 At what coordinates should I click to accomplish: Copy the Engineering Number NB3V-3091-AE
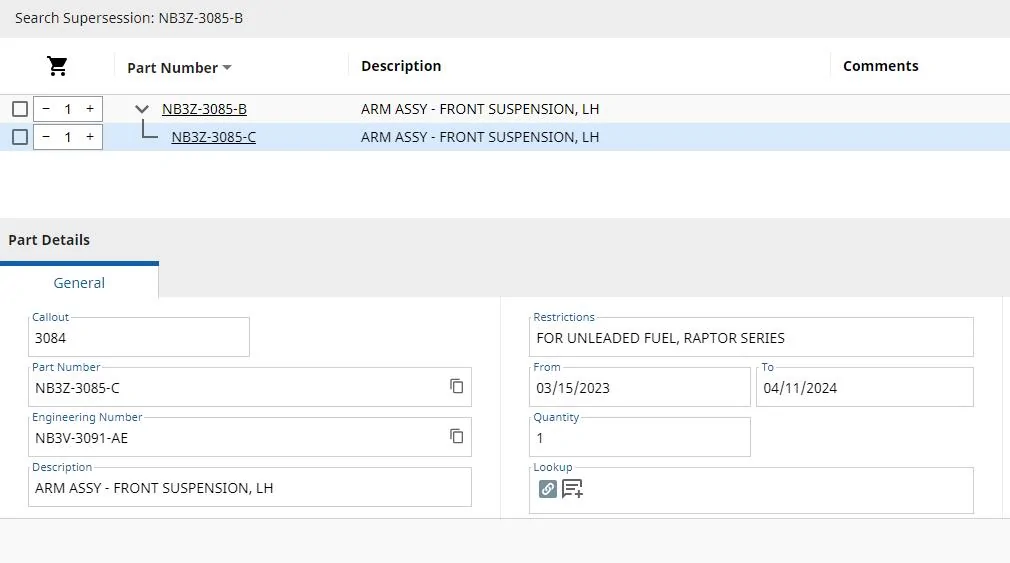coord(457,436)
